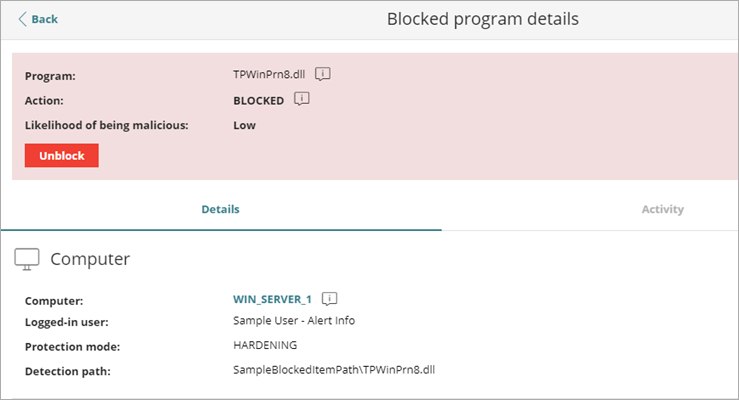Viewport: 739px width, 400px height.
Task: Open the WIN_SERVER_1 computer link
Action: pyautogui.click(x=272, y=299)
